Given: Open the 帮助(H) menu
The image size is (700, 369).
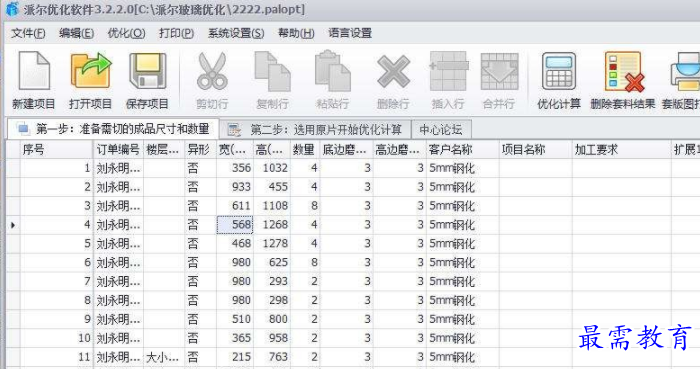Looking at the screenshot, I should pos(296,33).
